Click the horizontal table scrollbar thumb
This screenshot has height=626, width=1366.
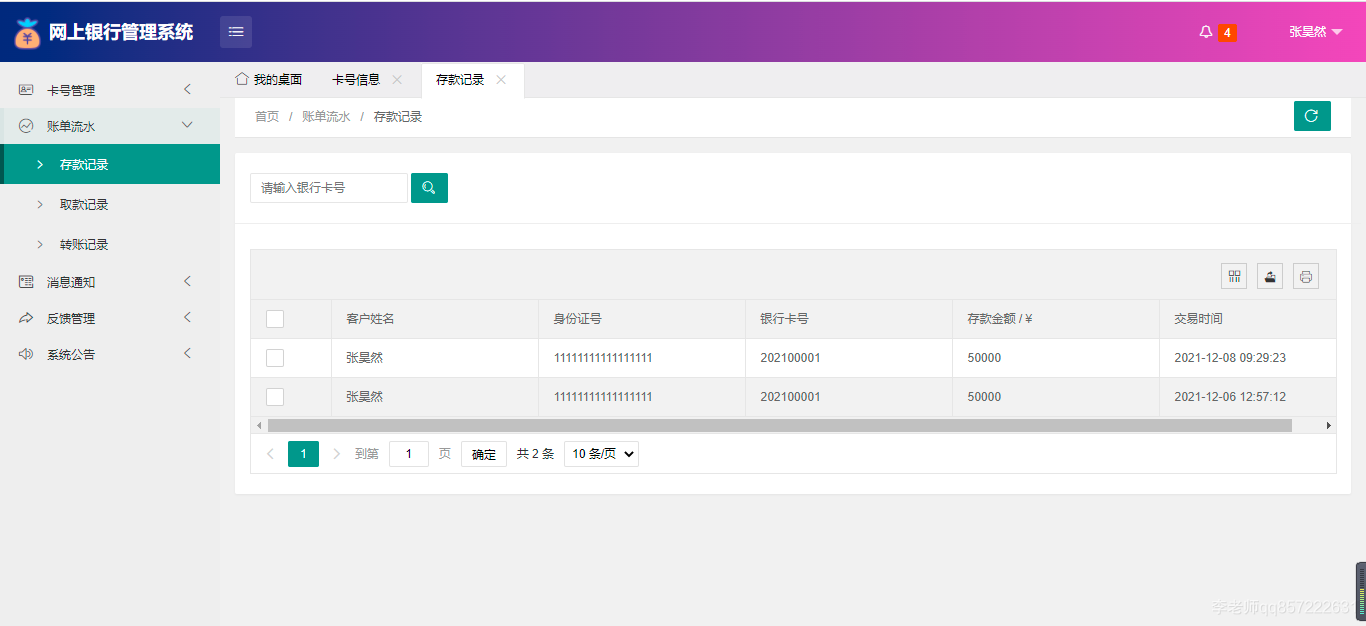[x=780, y=425]
